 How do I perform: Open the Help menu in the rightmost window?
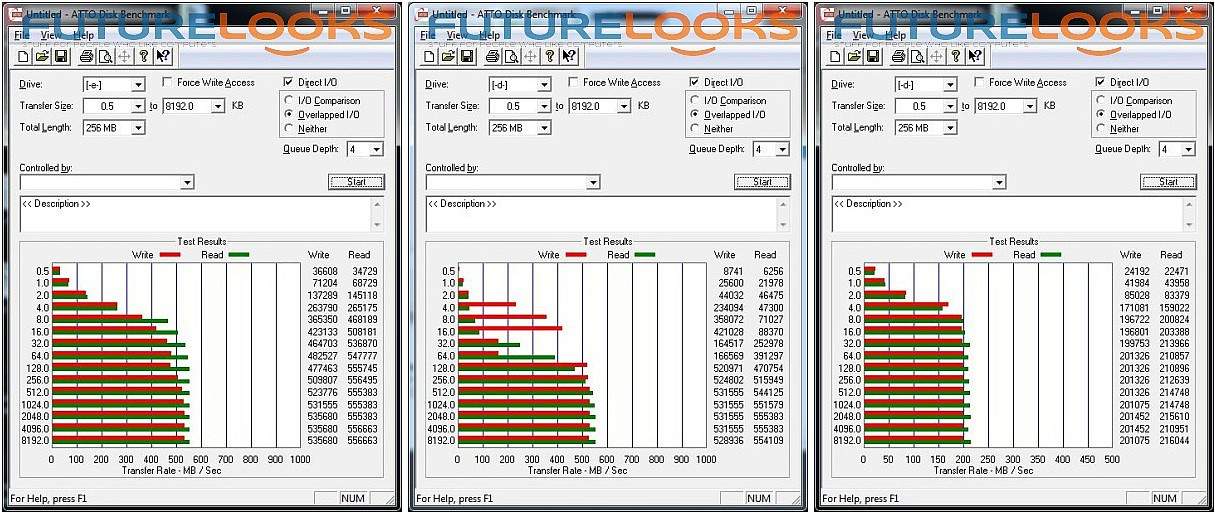coord(896,35)
